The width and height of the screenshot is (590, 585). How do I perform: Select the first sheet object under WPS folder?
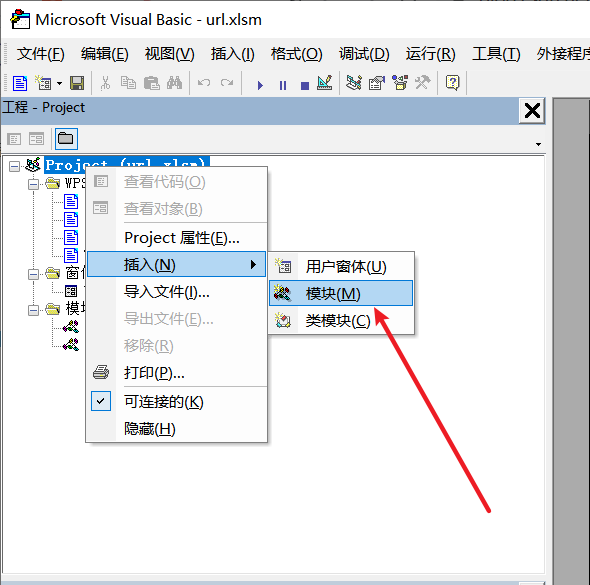coord(71,201)
